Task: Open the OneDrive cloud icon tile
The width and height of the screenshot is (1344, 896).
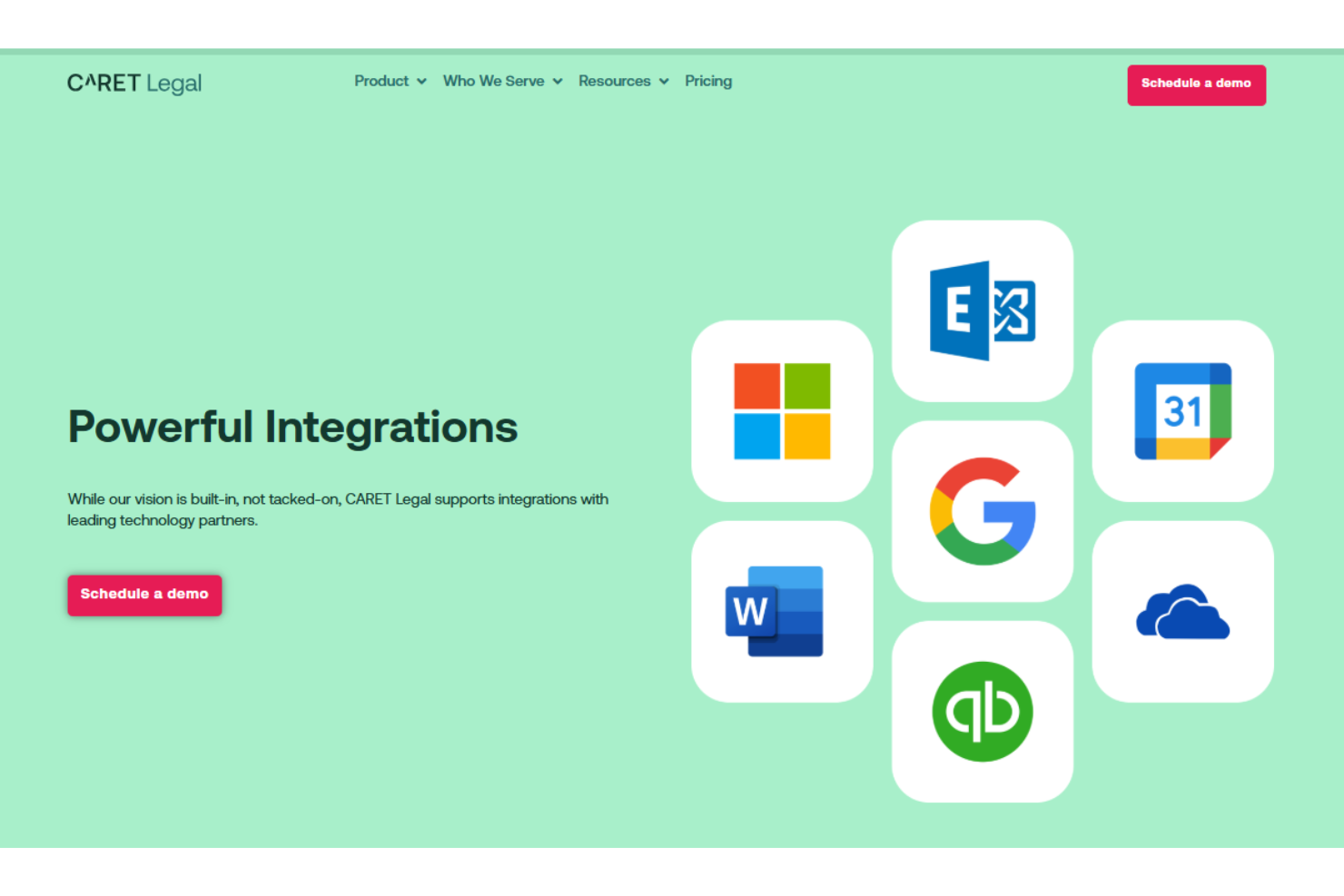Action: 1182,611
